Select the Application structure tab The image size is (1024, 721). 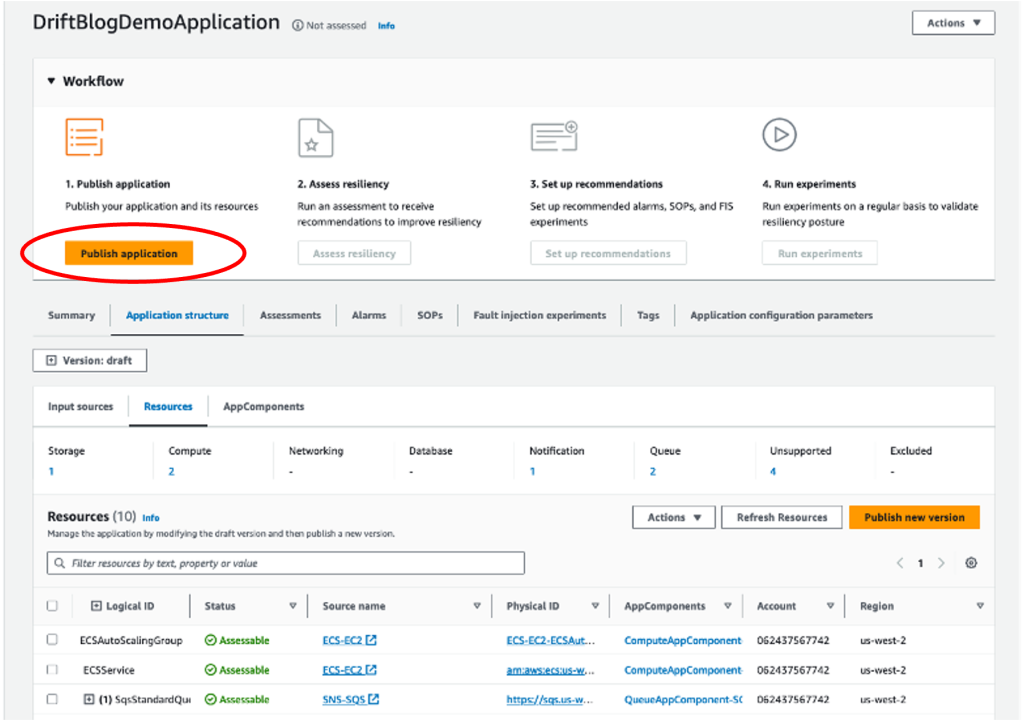[x=177, y=315]
